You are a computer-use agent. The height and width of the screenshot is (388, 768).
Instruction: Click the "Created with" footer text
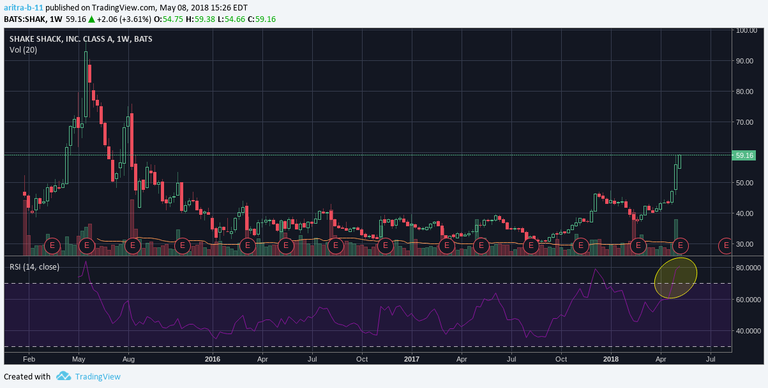pos(27,376)
